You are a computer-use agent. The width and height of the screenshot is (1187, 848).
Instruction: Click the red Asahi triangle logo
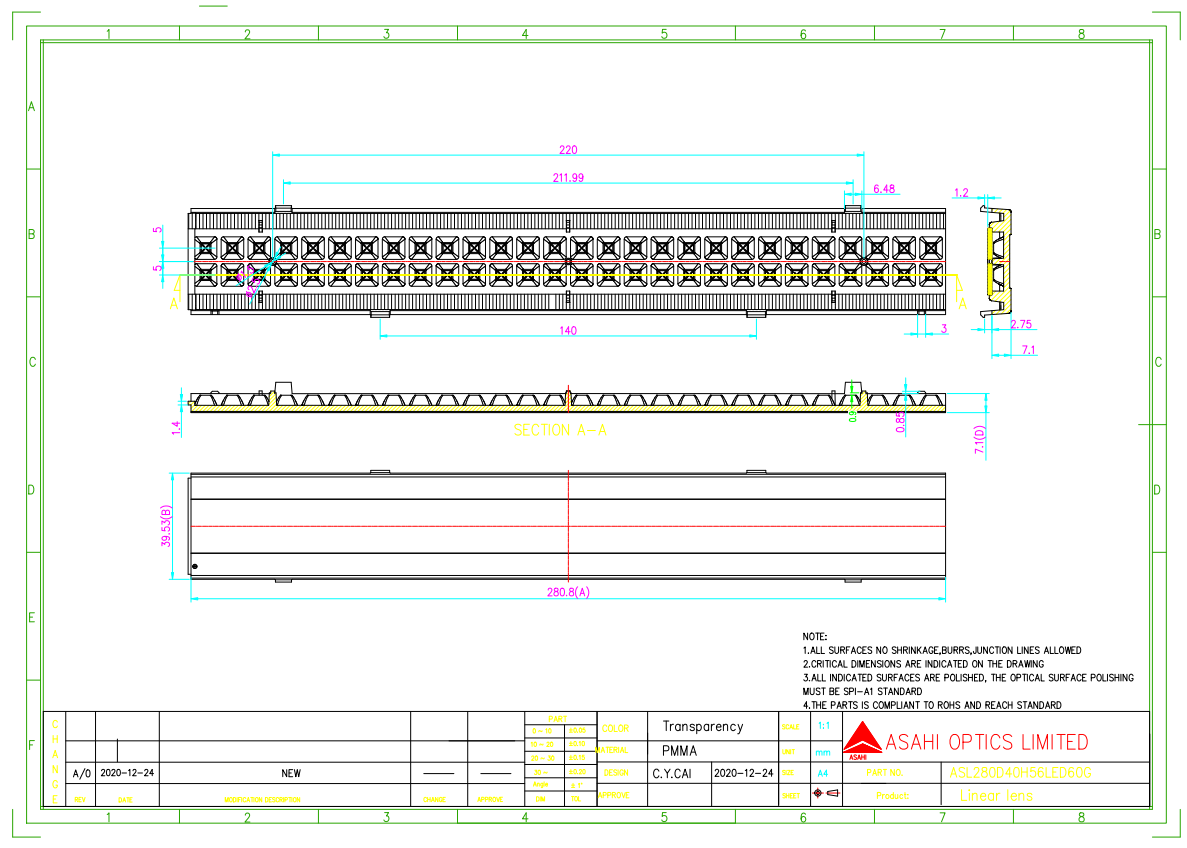click(x=861, y=738)
